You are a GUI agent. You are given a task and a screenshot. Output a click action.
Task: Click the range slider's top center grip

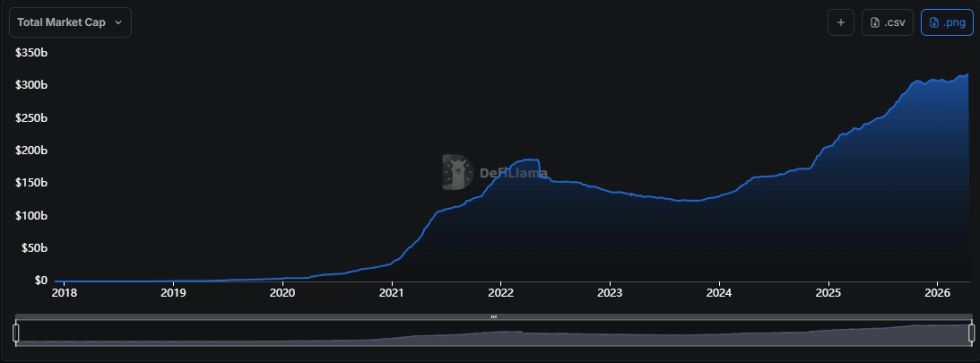click(494, 317)
